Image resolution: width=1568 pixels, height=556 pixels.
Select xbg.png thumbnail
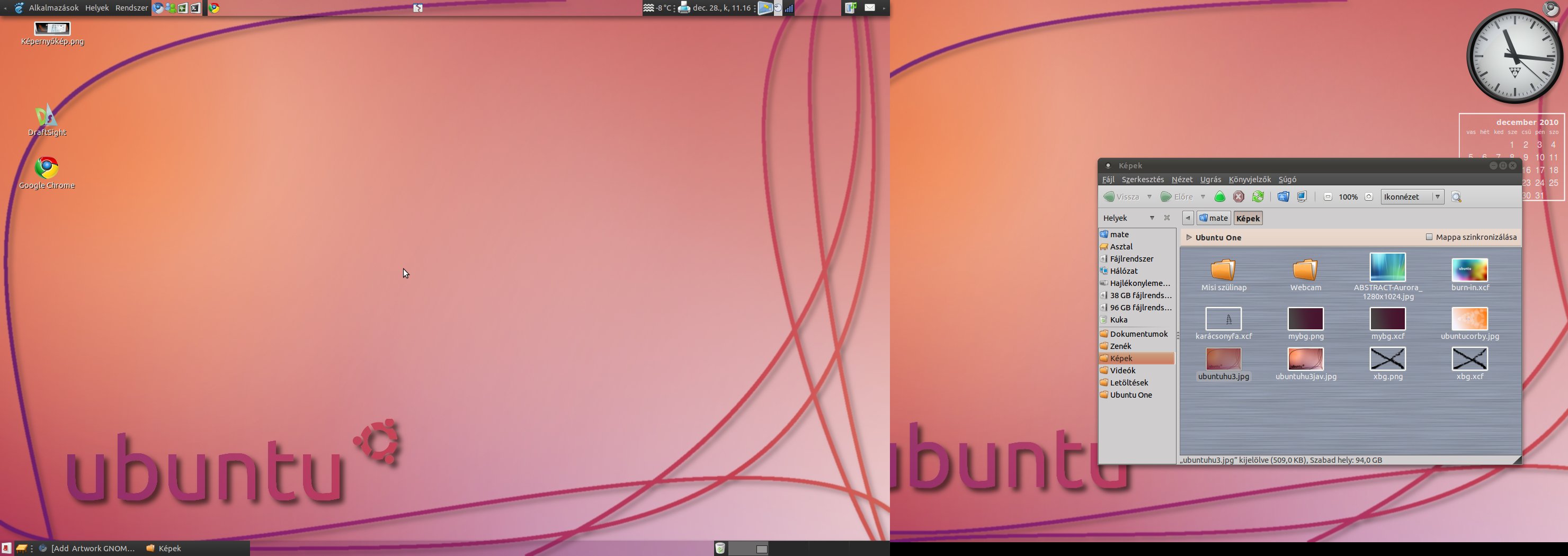1388,359
